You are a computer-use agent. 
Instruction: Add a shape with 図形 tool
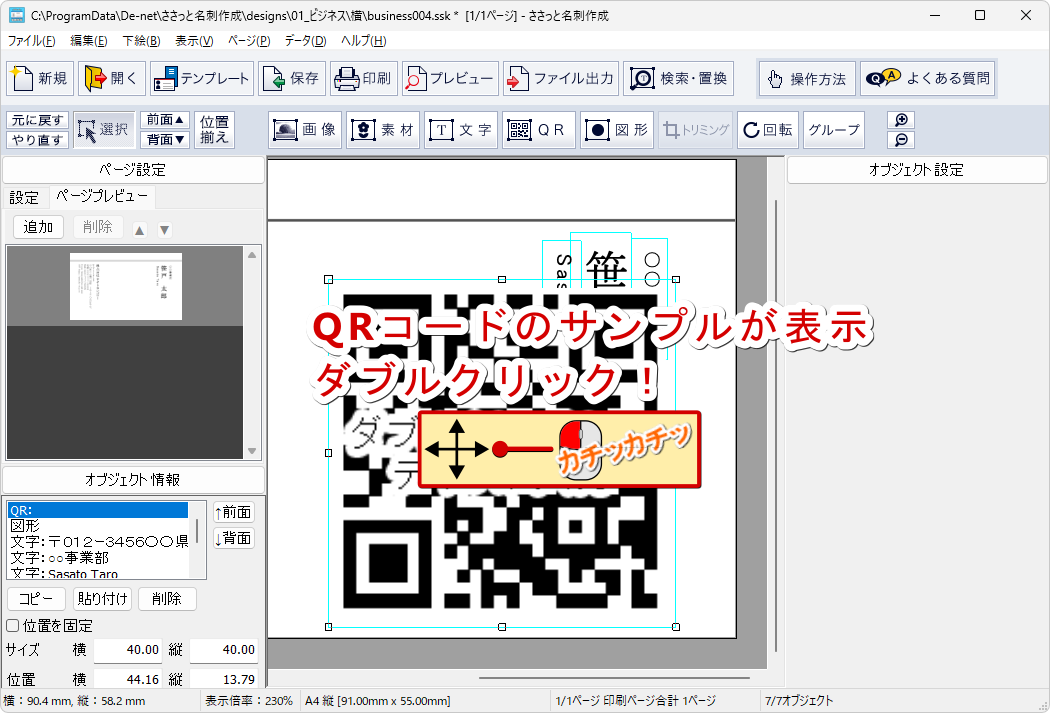[x=617, y=130]
